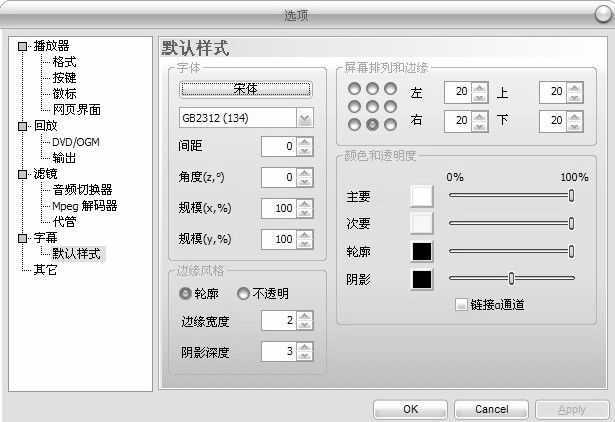Screen dimensions: 615x422
Task: Collapse the 播放器 tree node
Action: [x=23, y=45]
